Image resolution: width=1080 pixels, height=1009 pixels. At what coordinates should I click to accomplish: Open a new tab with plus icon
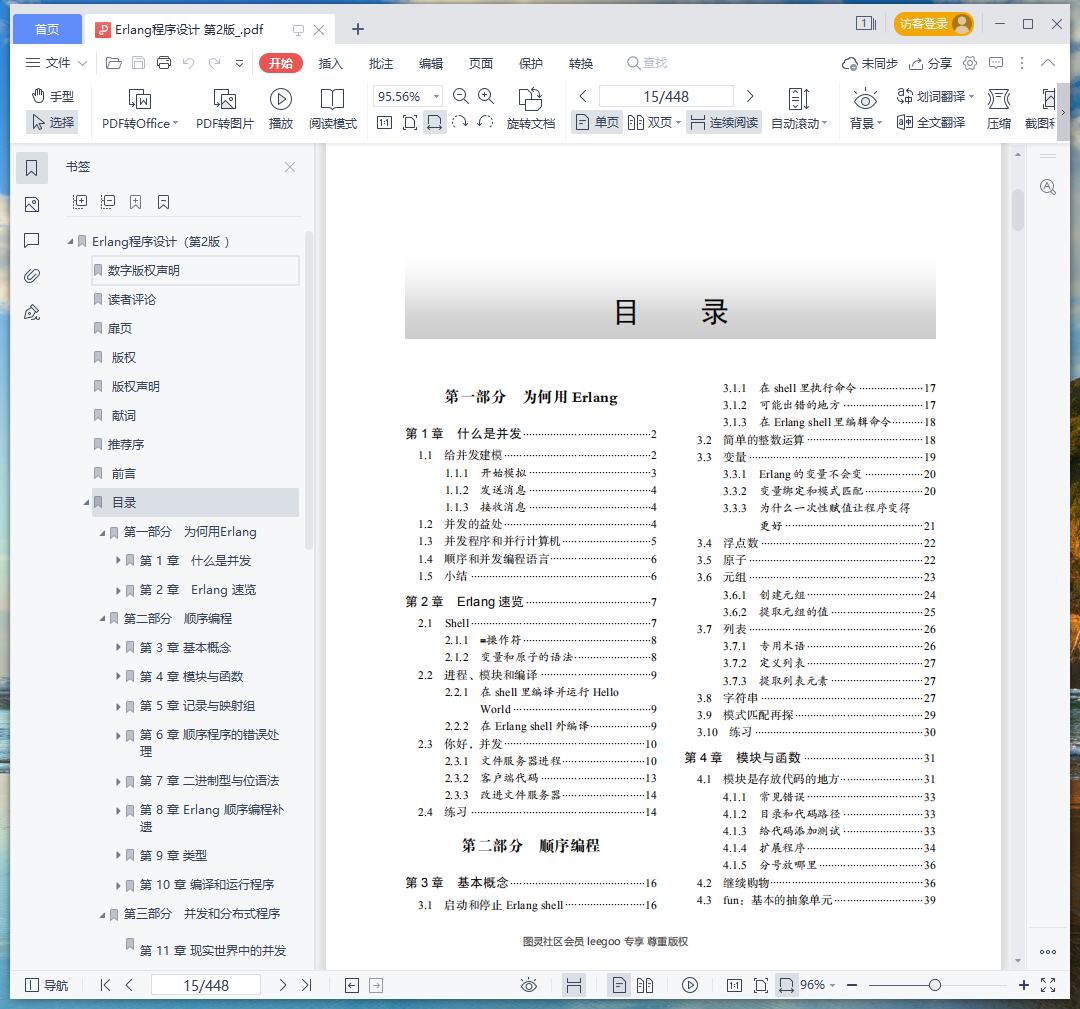[357, 30]
